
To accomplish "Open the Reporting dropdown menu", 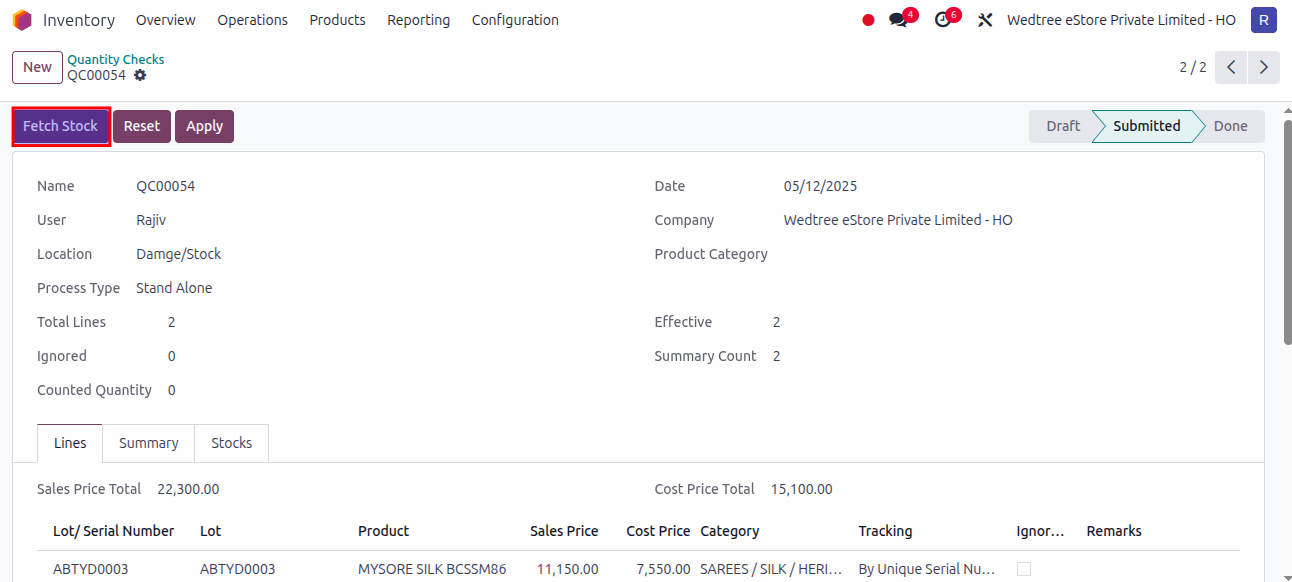I will 418,20.
